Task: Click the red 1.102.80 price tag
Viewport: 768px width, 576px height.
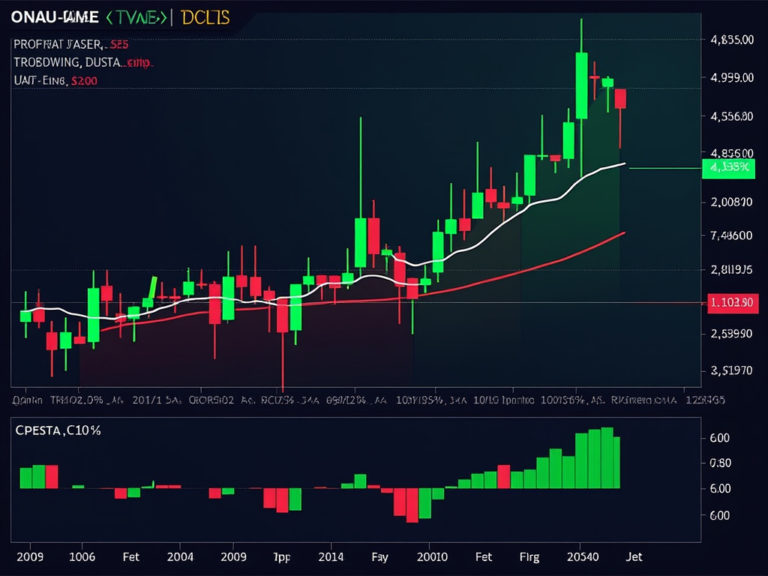Action: [x=730, y=304]
